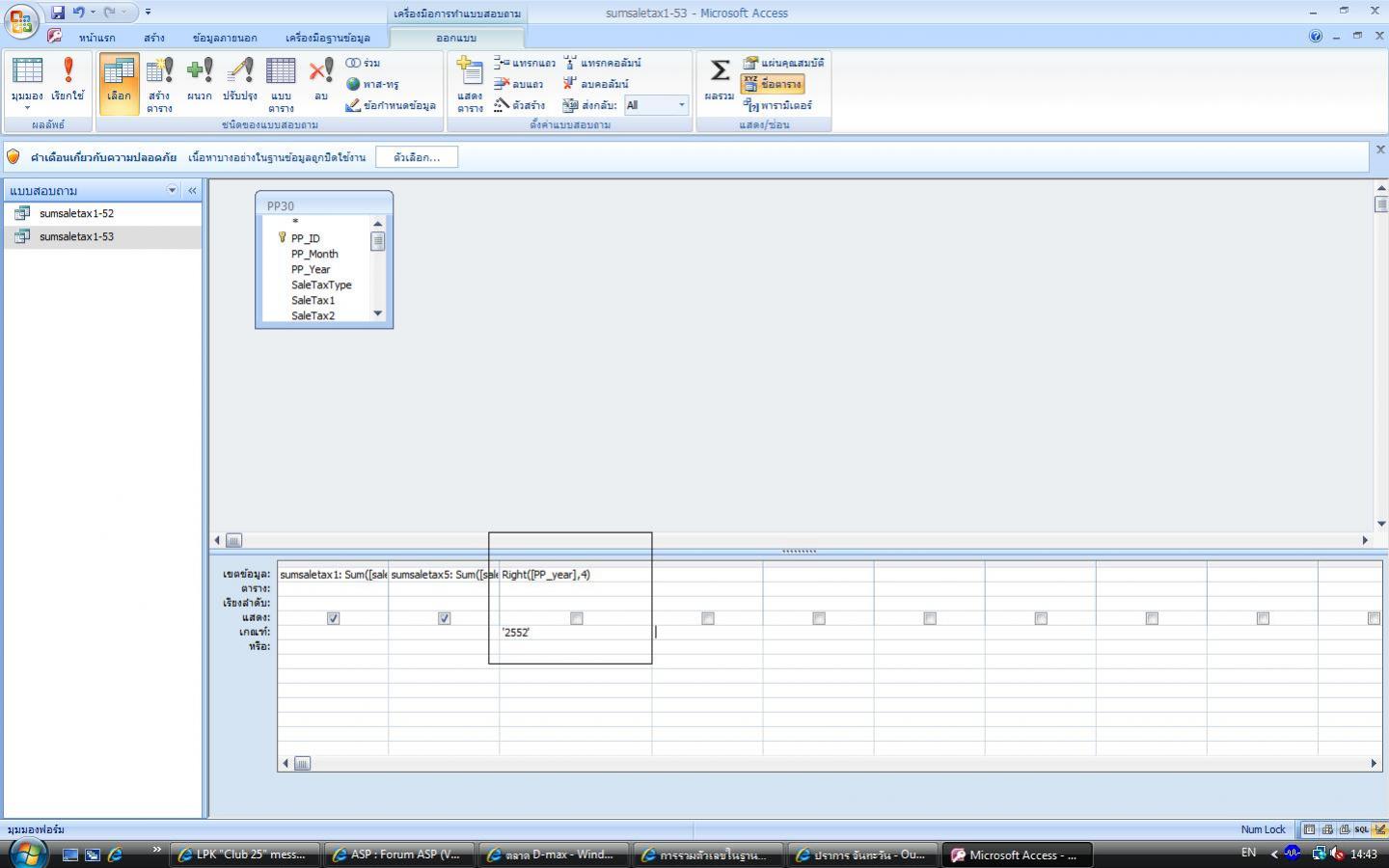This screenshot has width=1389, height=868.
Task: Choose the Delete (ลบ) query type
Action: (x=321, y=79)
